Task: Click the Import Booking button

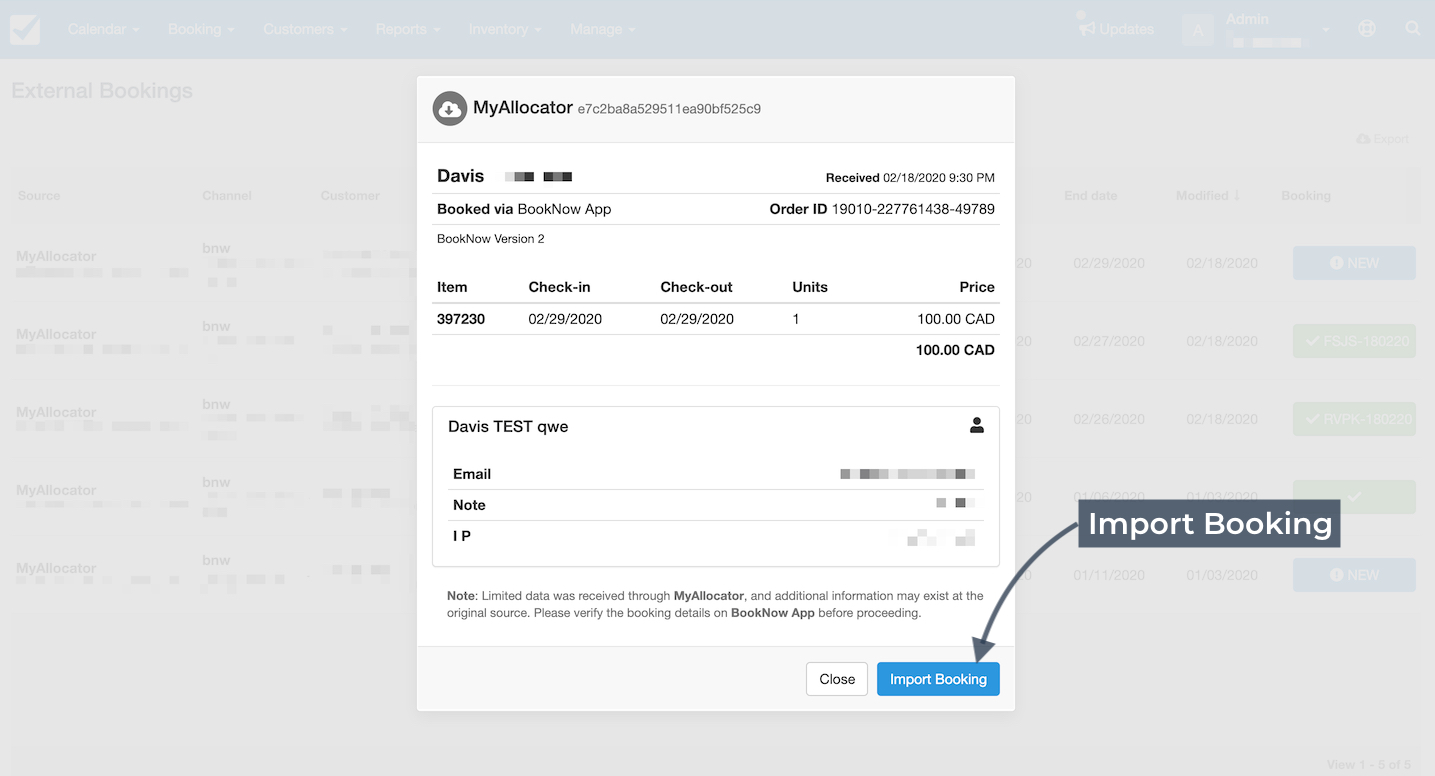Action: pyautogui.click(x=938, y=679)
